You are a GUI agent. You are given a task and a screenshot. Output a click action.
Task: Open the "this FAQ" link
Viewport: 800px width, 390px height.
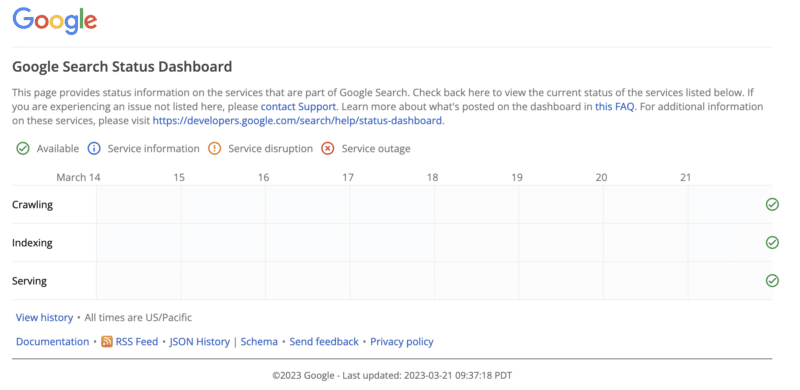615,107
